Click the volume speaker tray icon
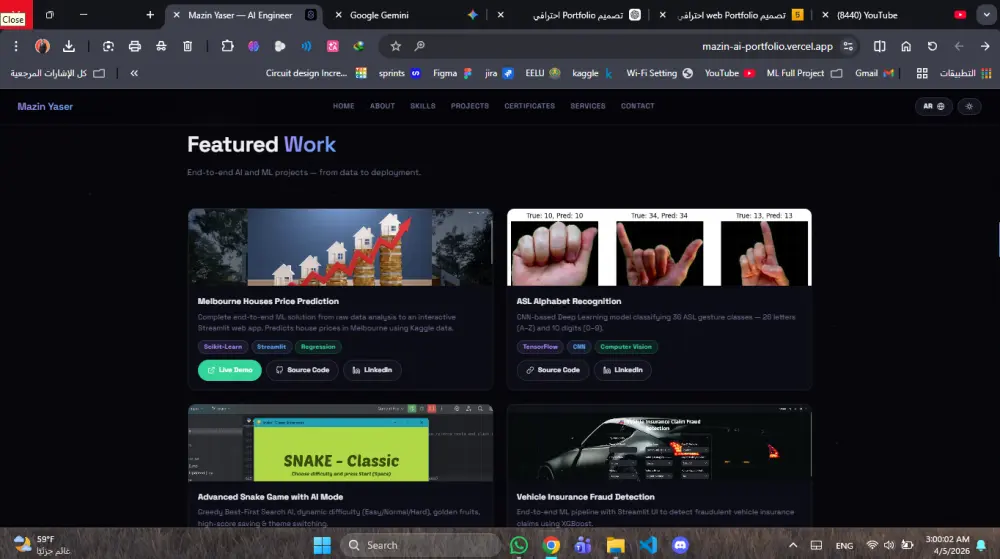 tap(889, 545)
